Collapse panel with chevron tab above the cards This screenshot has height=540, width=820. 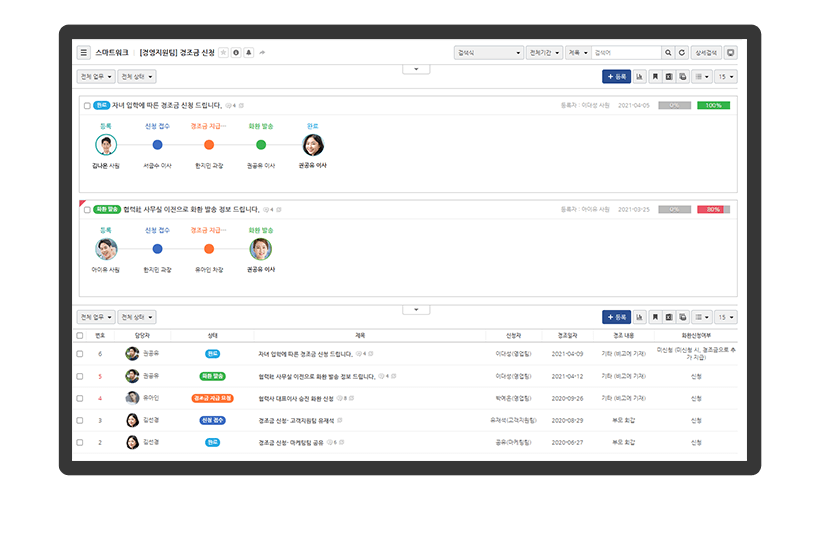(x=416, y=69)
